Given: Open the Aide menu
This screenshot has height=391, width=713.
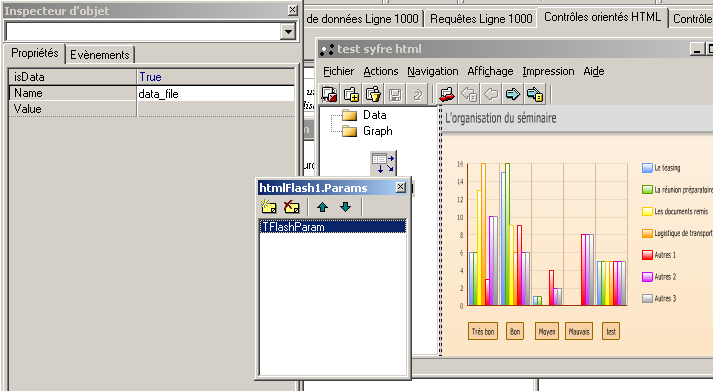Looking at the screenshot, I should click(x=594, y=71).
